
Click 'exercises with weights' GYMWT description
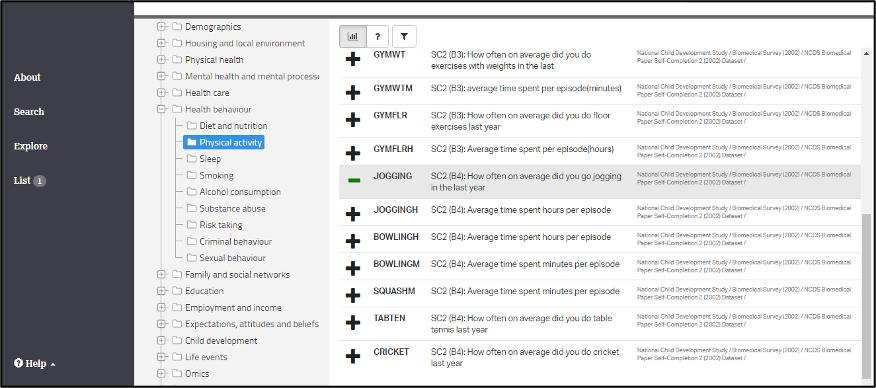(511, 60)
